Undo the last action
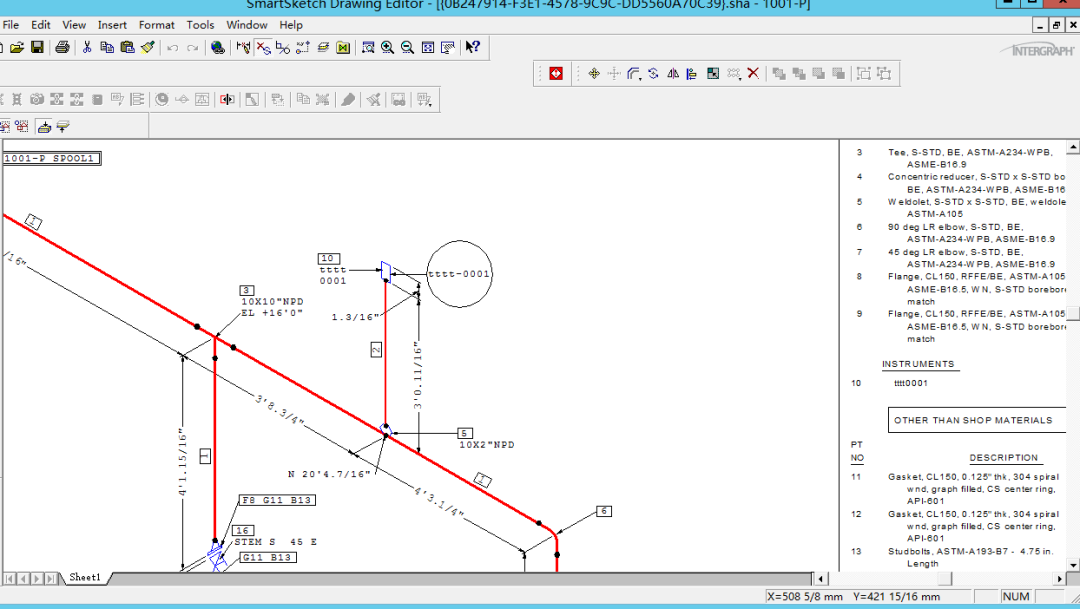Image resolution: width=1080 pixels, height=609 pixels. pyautogui.click(x=173, y=47)
